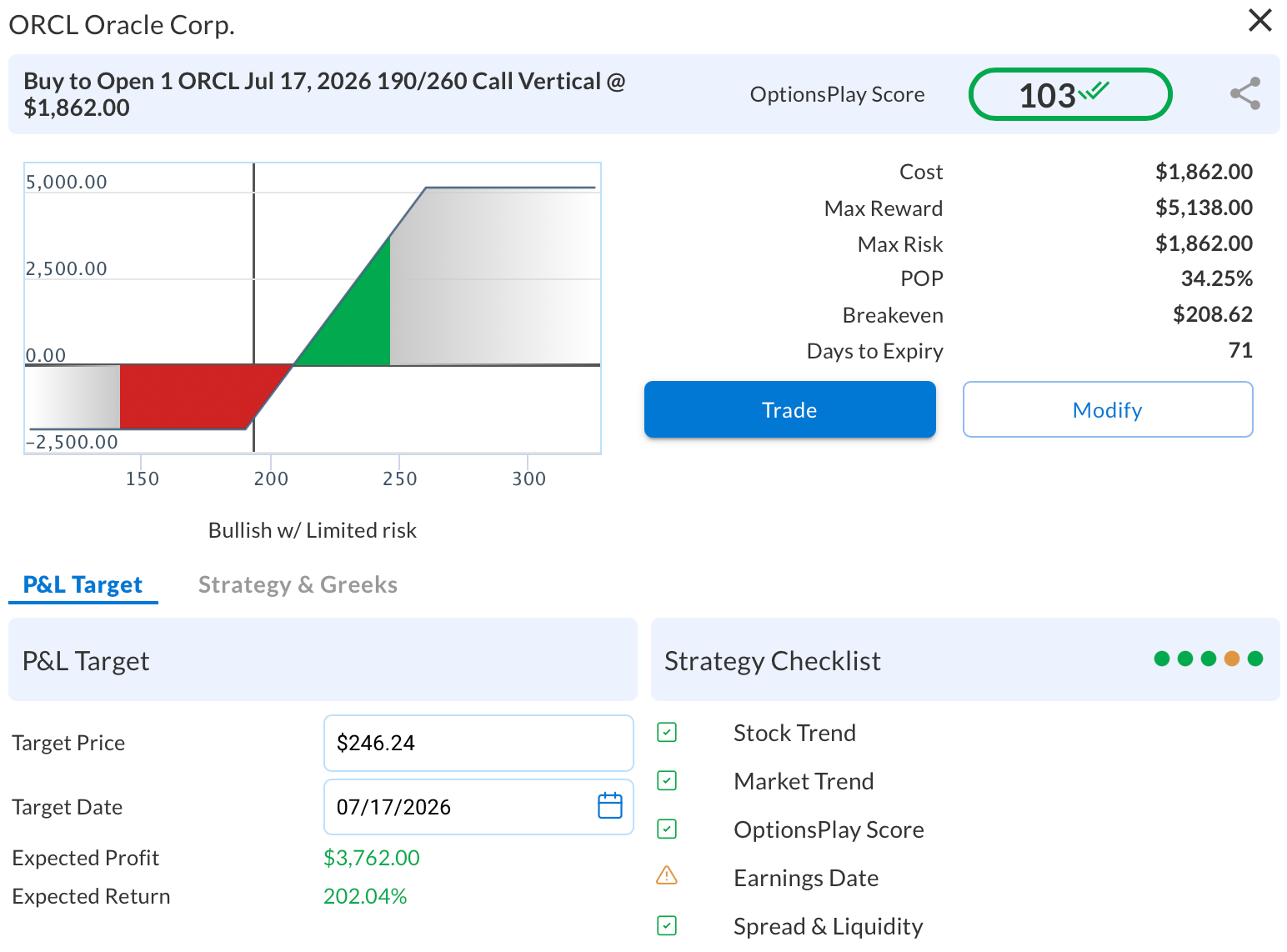This screenshot has width=1287, height=952.
Task: Click the OptionsPlay Score checklist label
Action: tap(829, 829)
